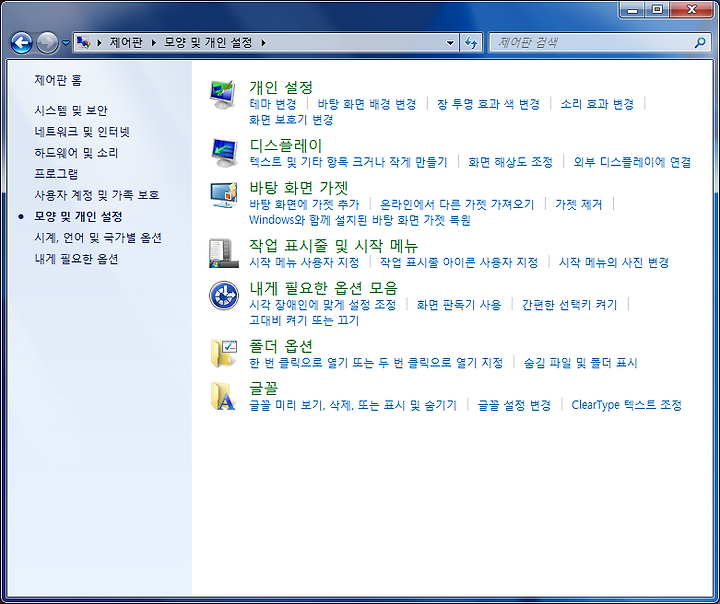Screen dimensions: 720x604
Task: Open 하드웨어 및 소리 in sidebar
Action: 76,152
